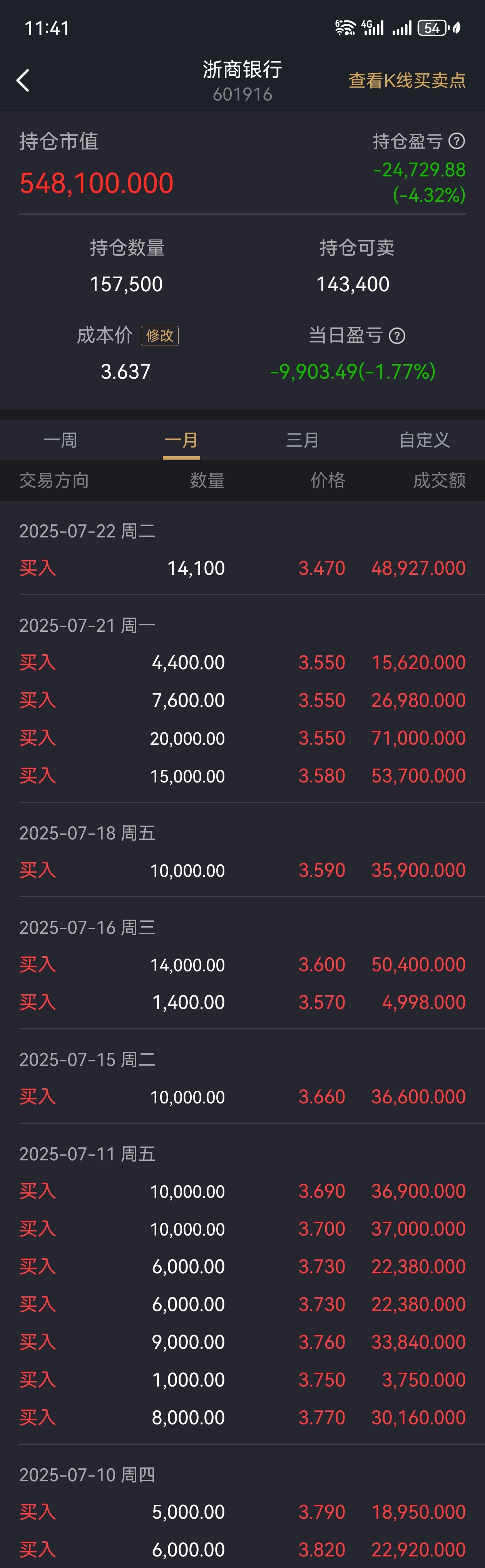Open help icon next to 当日盈亏
485x1568 pixels.
pos(397,336)
